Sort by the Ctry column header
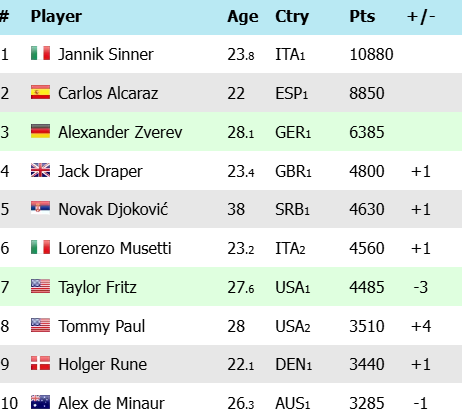The height and width of the screenshot is (416, 462). (x=292, y=16)
